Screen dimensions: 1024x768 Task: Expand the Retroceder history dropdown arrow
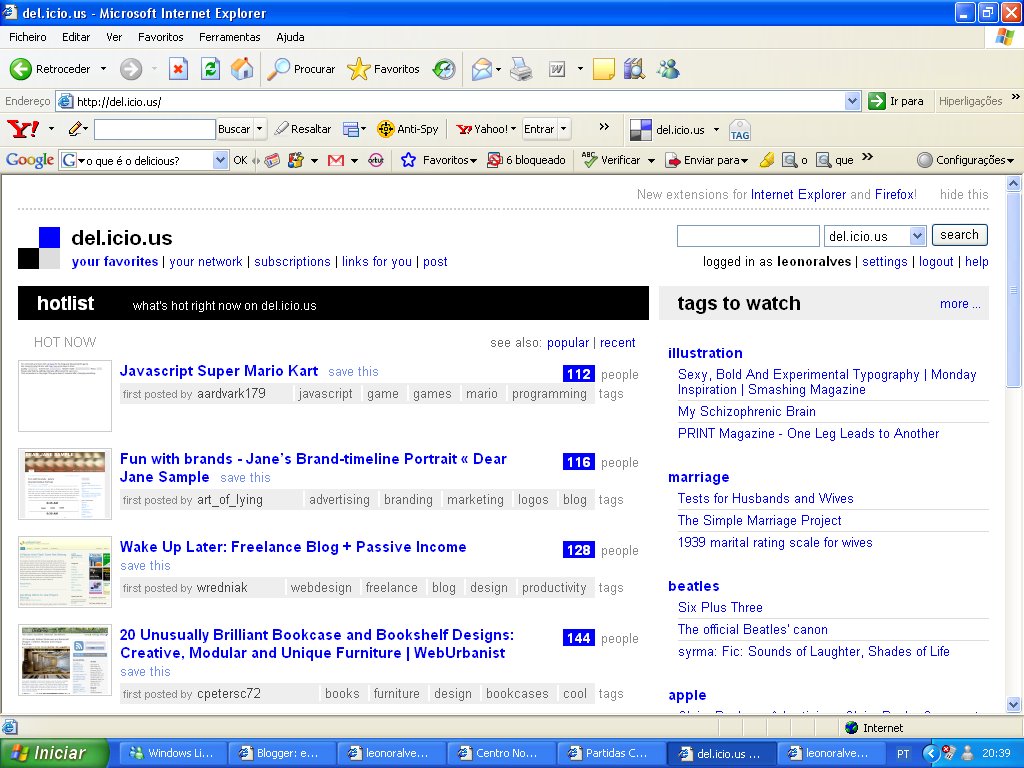coord(103,69)
